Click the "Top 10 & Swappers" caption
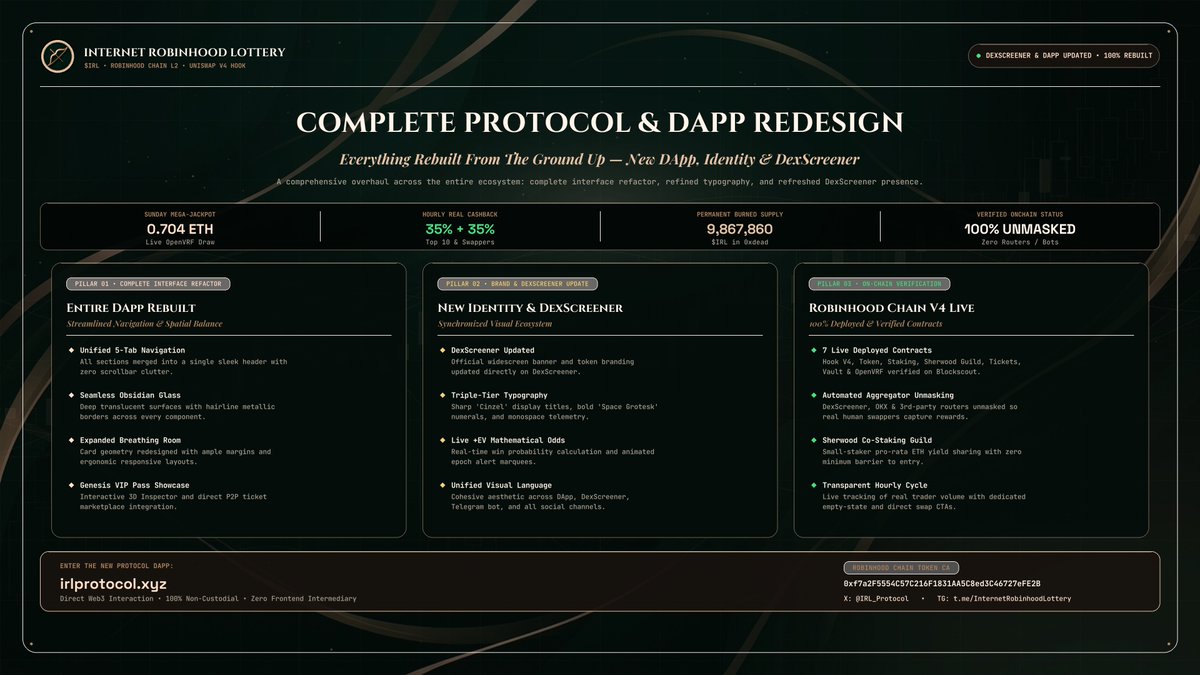1200x675 pixels. pyautogui.click(x=461, y=243)
